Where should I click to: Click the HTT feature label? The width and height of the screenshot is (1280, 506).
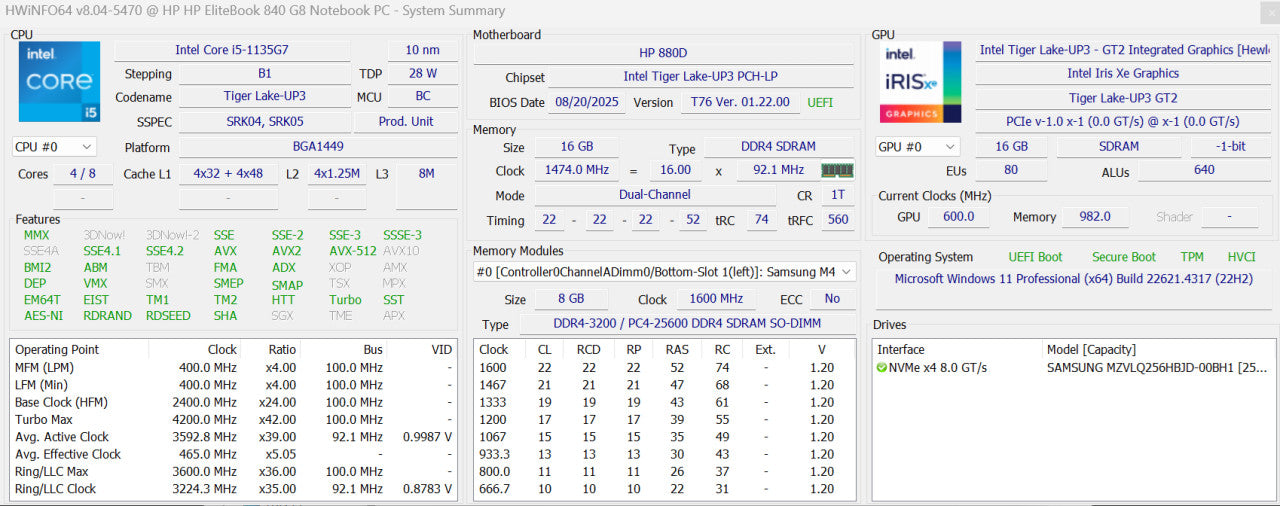[283, 299]
